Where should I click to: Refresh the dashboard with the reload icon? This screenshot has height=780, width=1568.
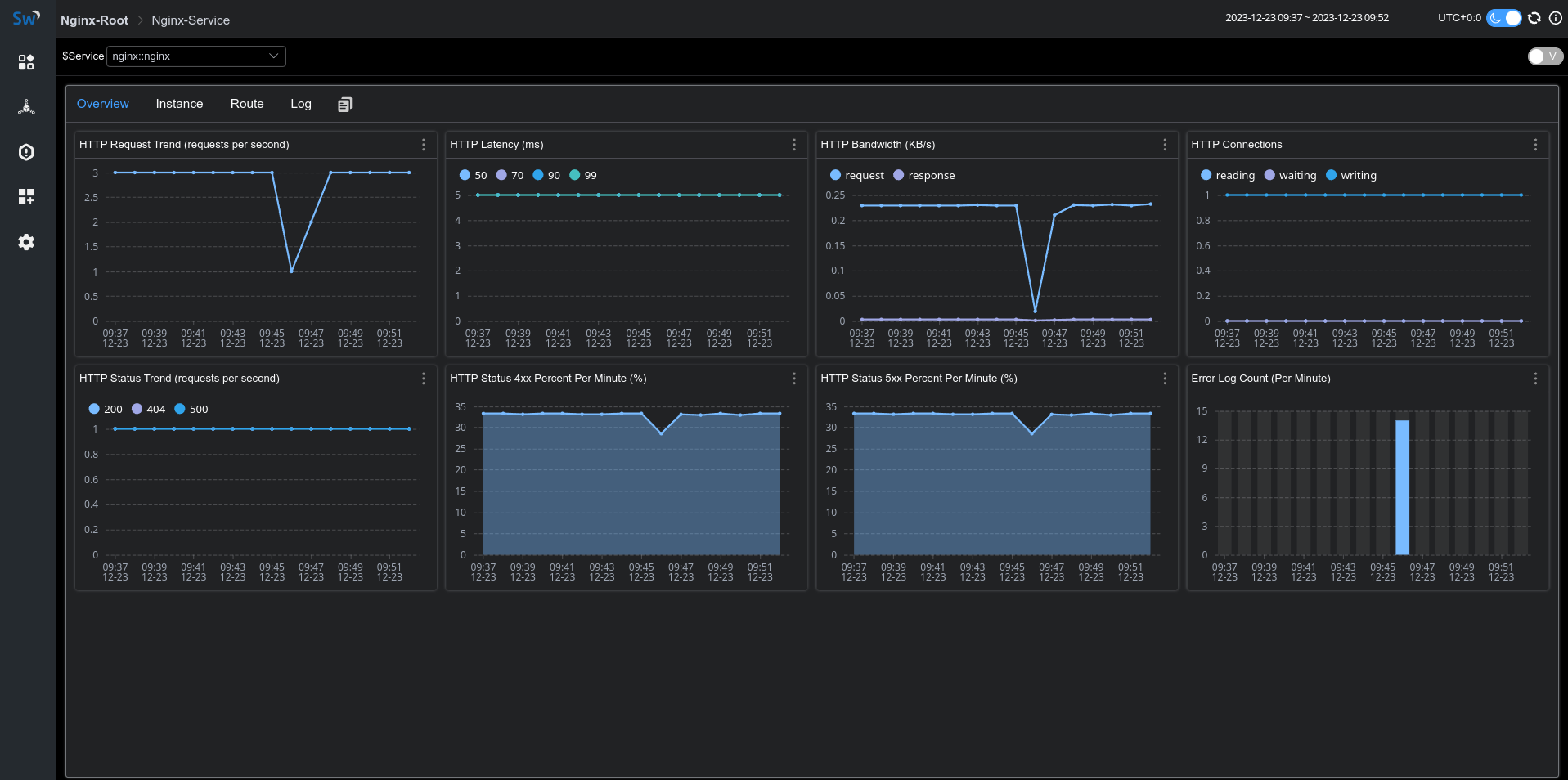point(1534,17)
